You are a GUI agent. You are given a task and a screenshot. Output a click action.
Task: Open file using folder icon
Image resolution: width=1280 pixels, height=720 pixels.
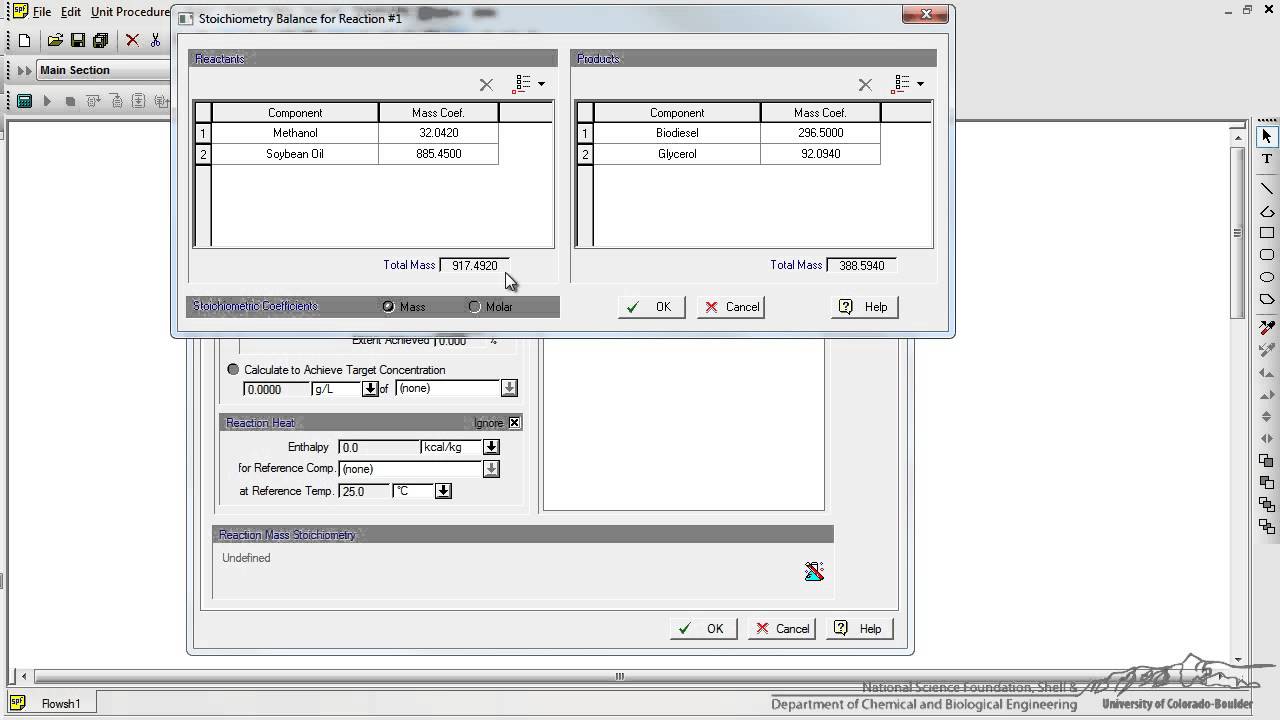[55, 41]
